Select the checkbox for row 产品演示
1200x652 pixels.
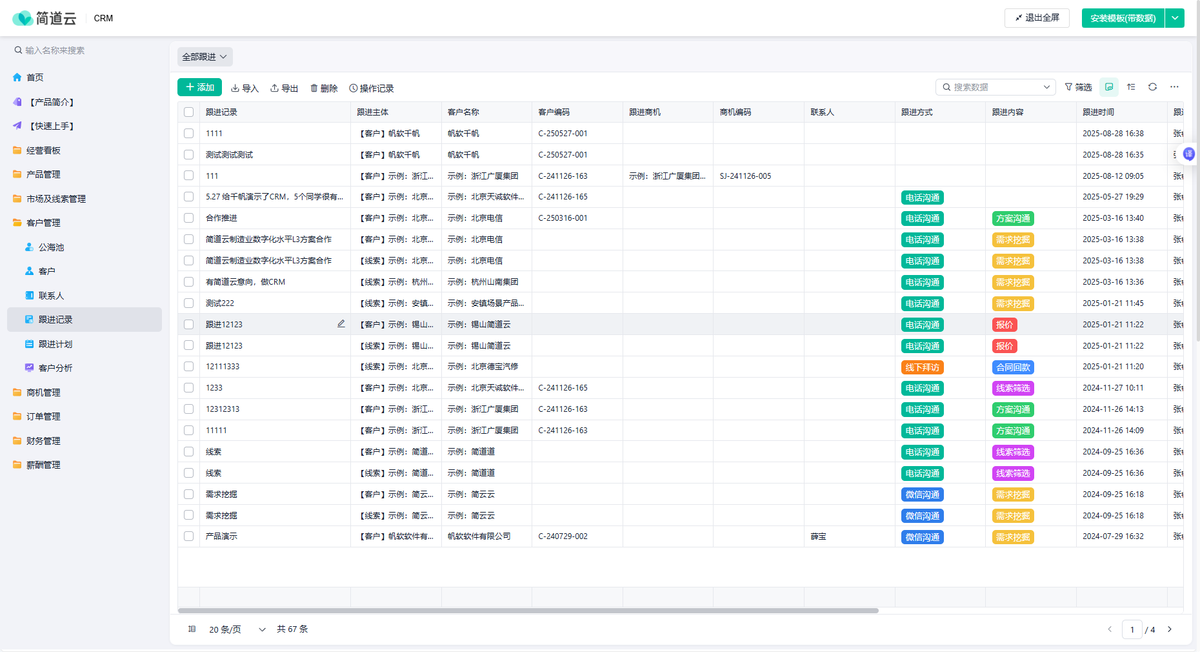[189, 536]
